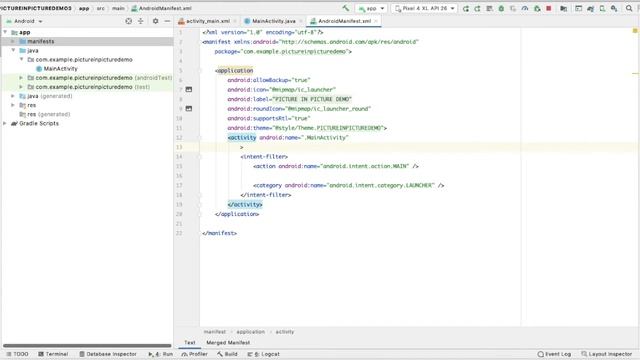Open the SDK Manager icon
The width and height of the screenshot is (640, 360).
614,8
